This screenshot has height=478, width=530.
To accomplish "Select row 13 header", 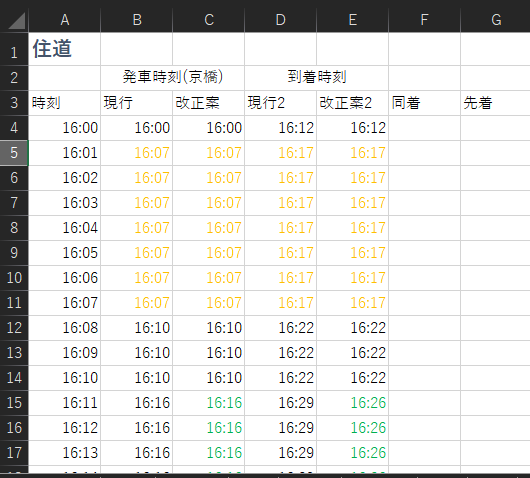I will pyautogui.click(x=14, y=353).
